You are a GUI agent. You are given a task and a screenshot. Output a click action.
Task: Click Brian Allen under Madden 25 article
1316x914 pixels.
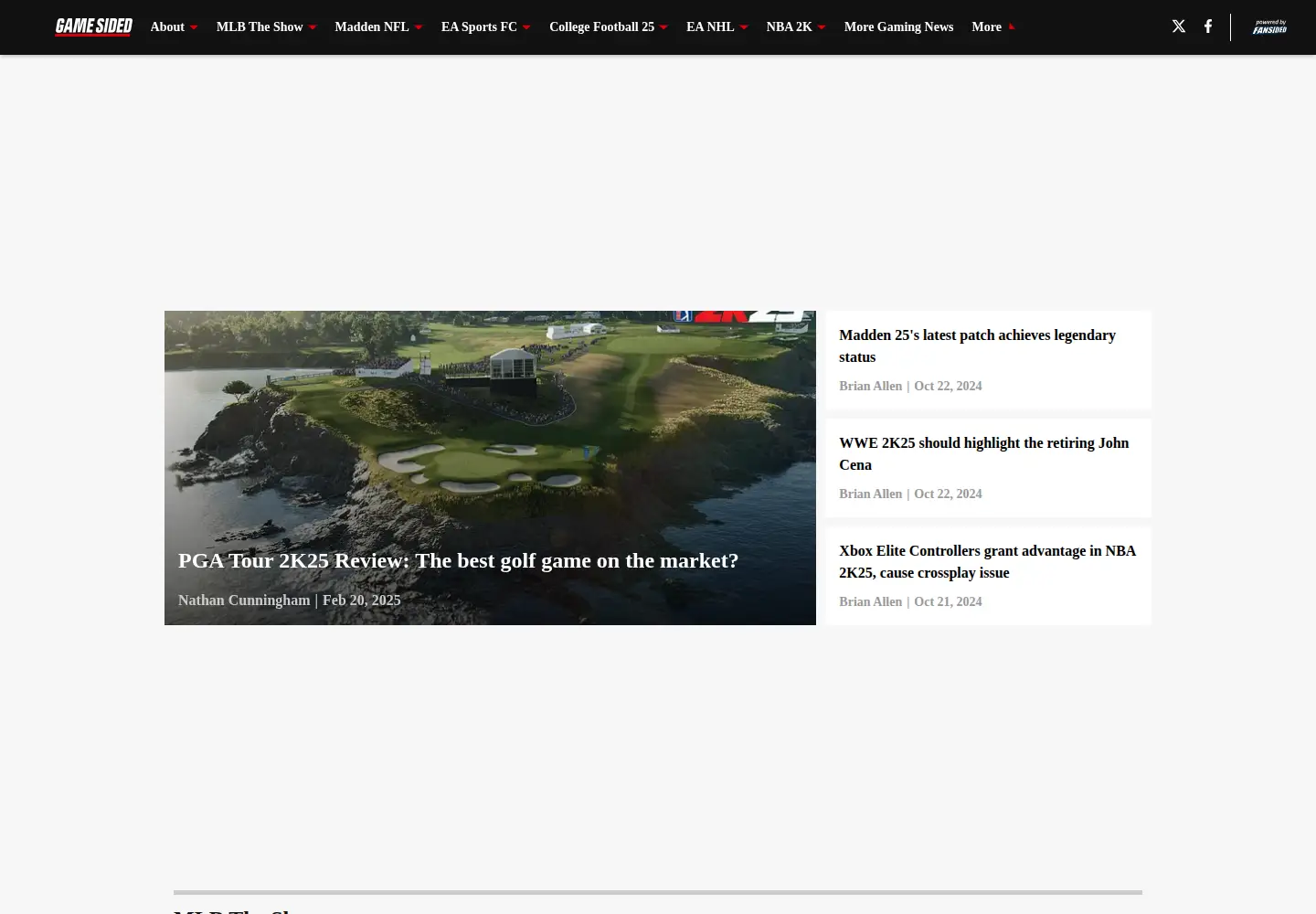coord(870,387)
